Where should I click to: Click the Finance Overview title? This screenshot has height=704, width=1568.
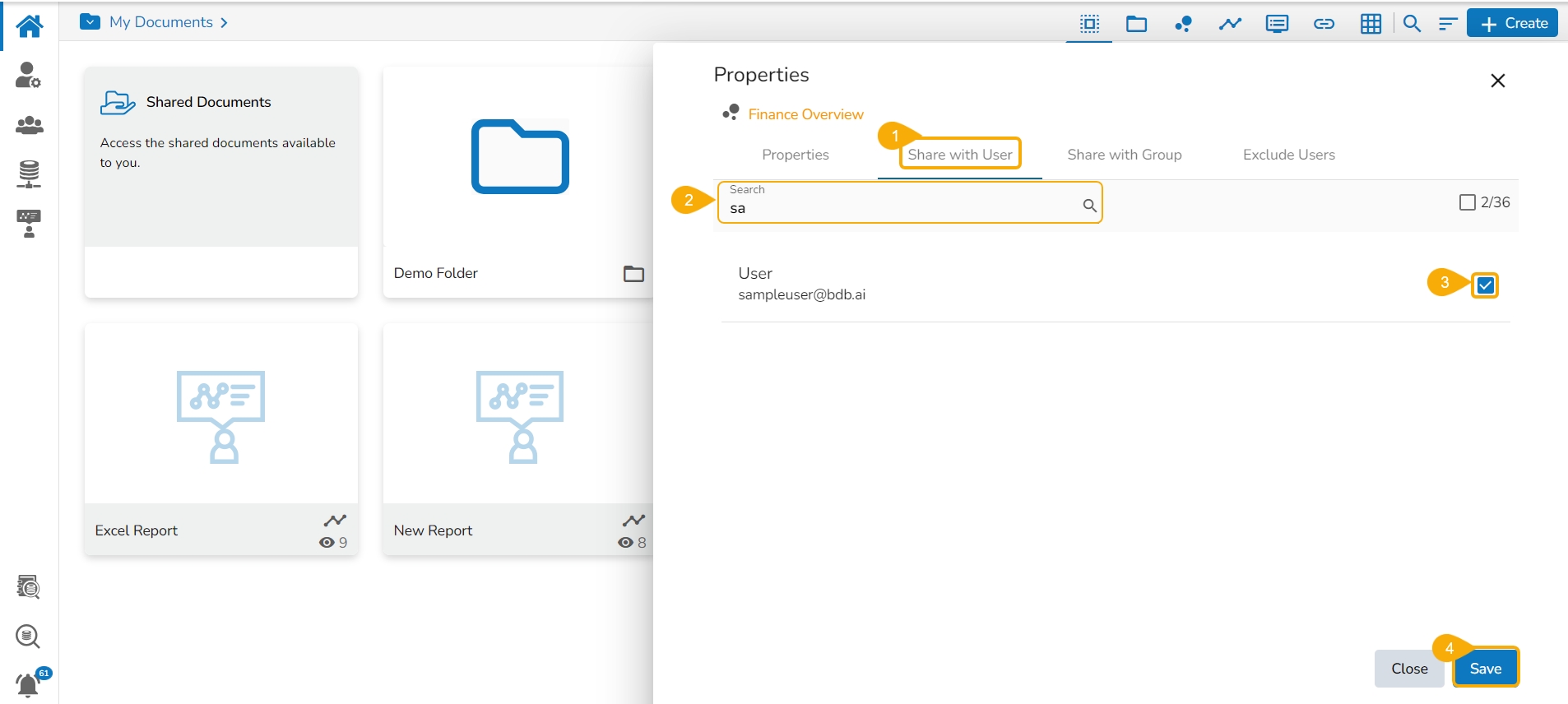[x=806, y=114]
